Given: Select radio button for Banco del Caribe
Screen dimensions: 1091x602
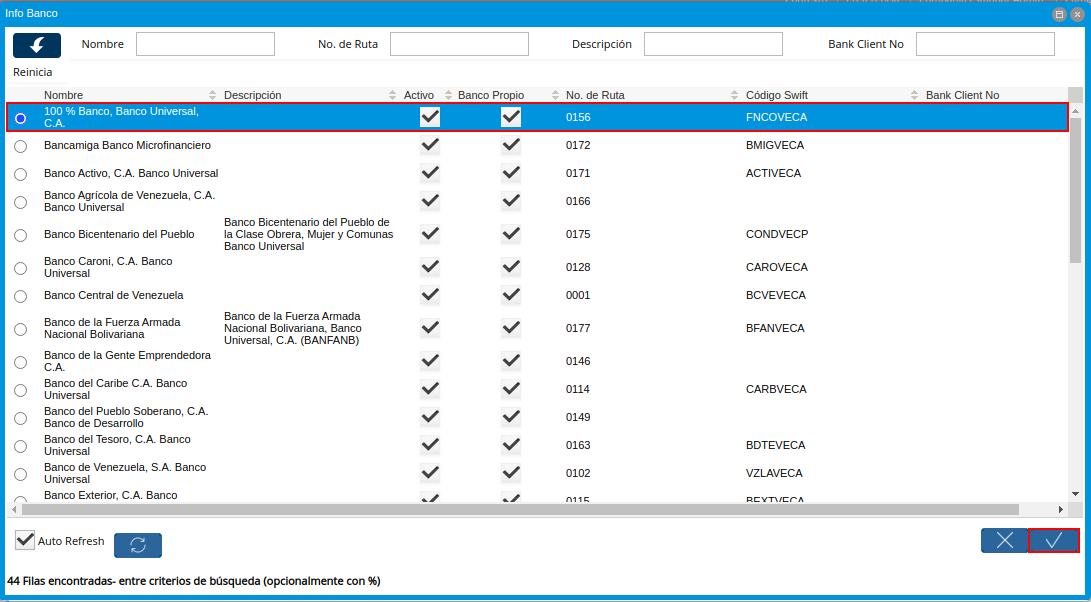Looking at the screenshot, I should 21,390.
